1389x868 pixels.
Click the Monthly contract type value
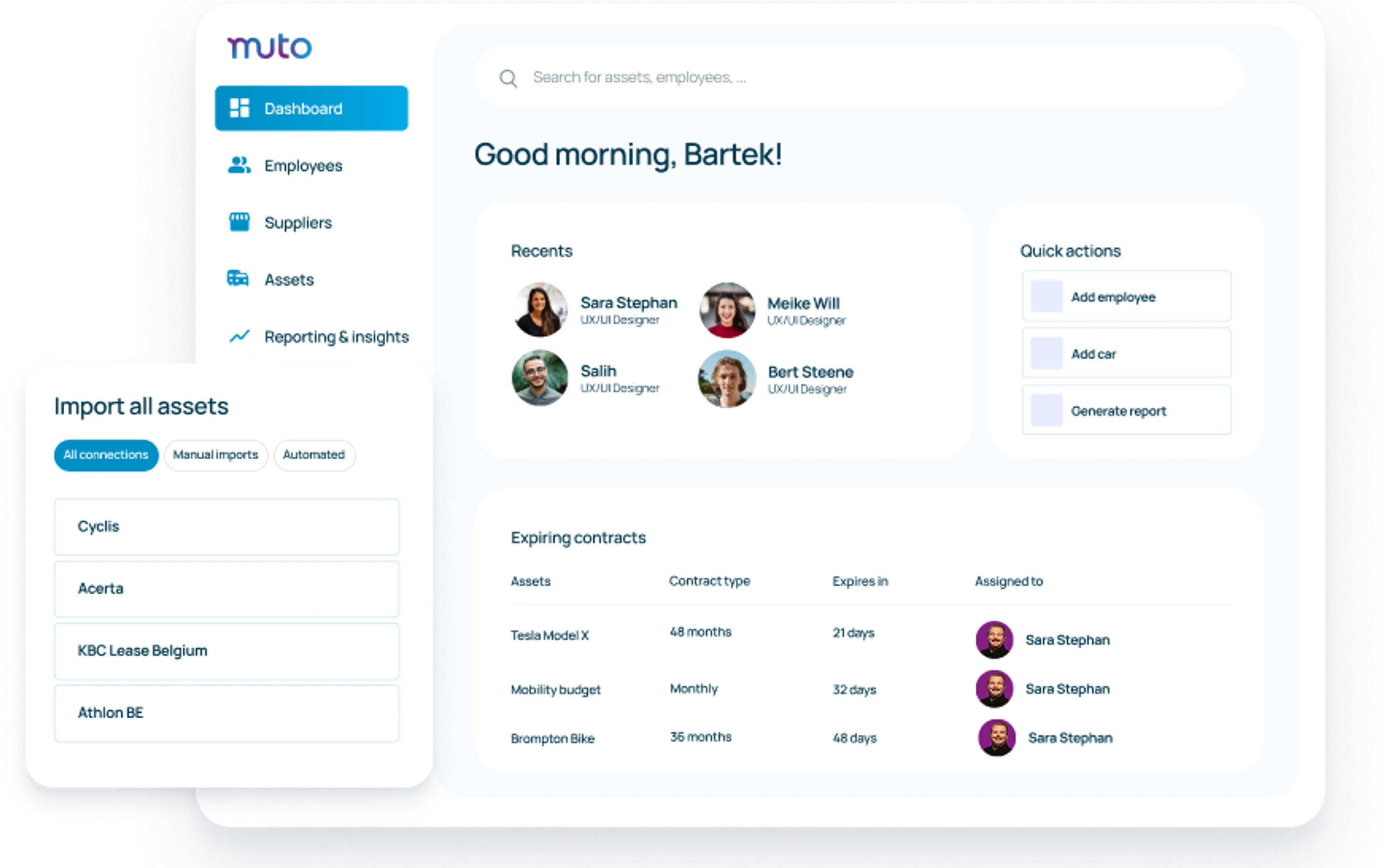(694, 689)
